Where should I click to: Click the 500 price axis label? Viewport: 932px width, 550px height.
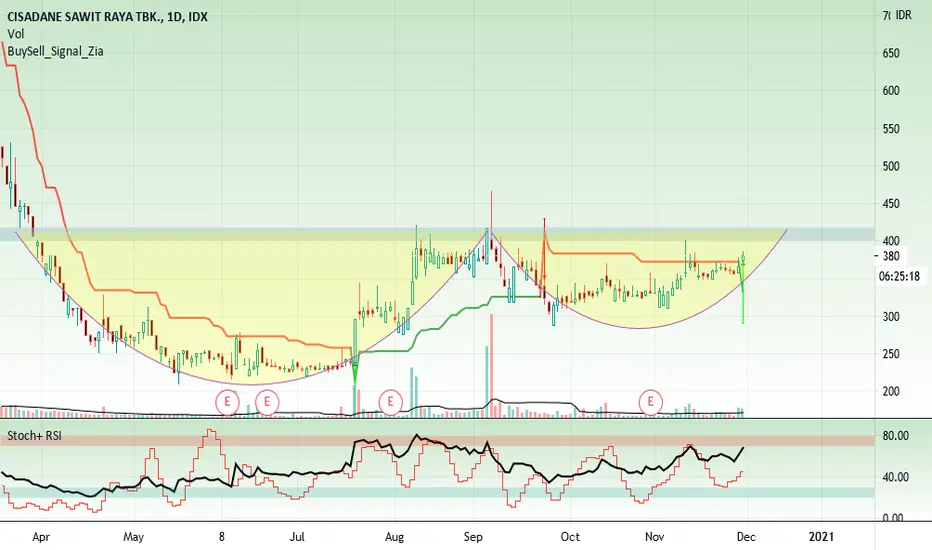[x=891, y=166]
